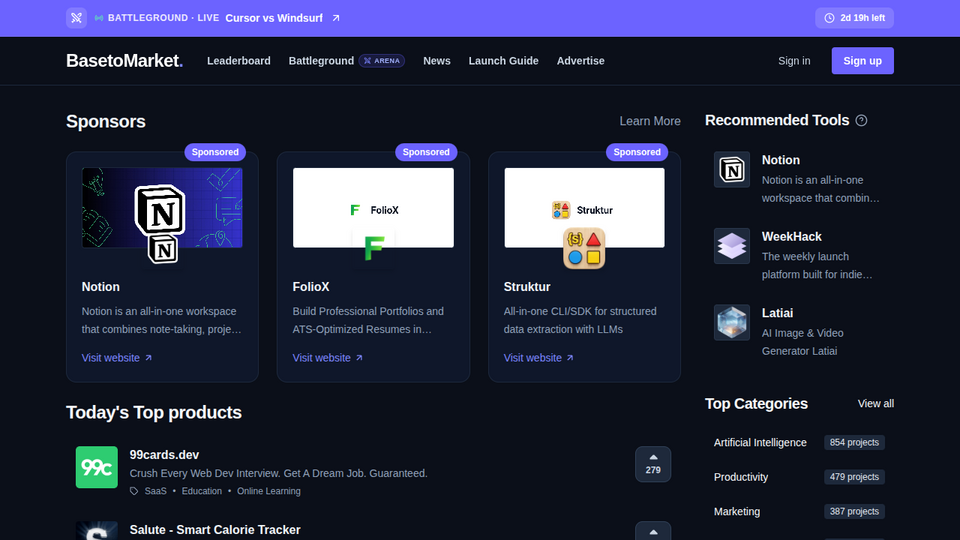Screen dimensions: 960x540
Task: Click WeekHack layered icon in Recommended Tools
Action: tap(732, 246)
